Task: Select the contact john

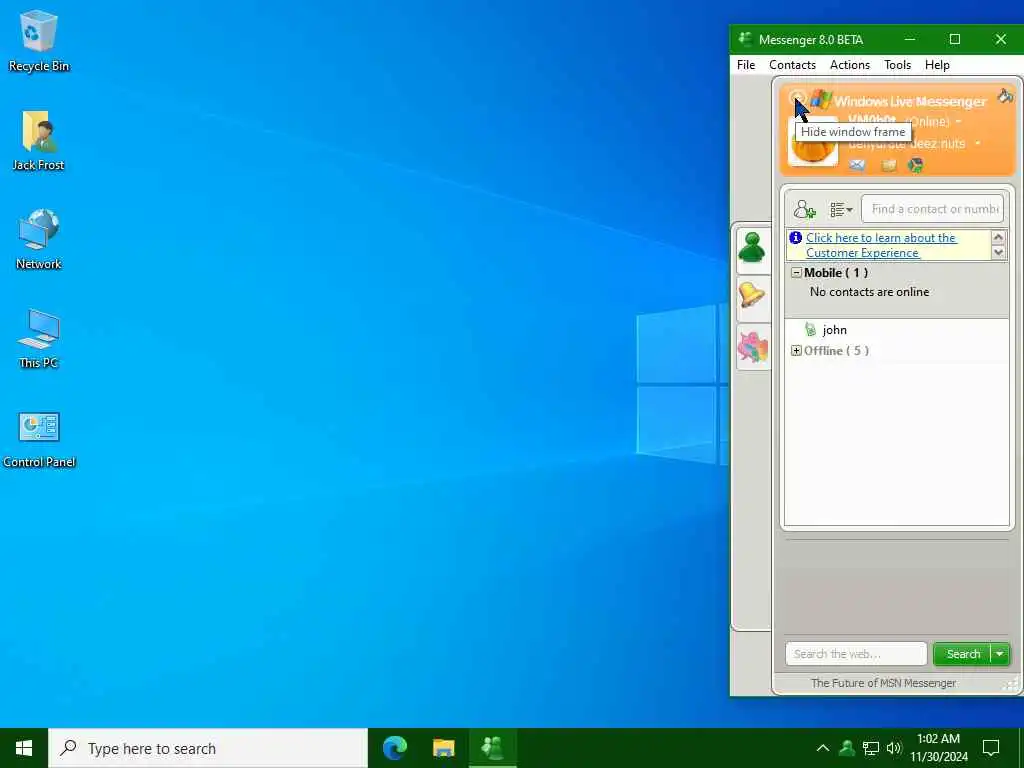Action: (x=834, y=330)
